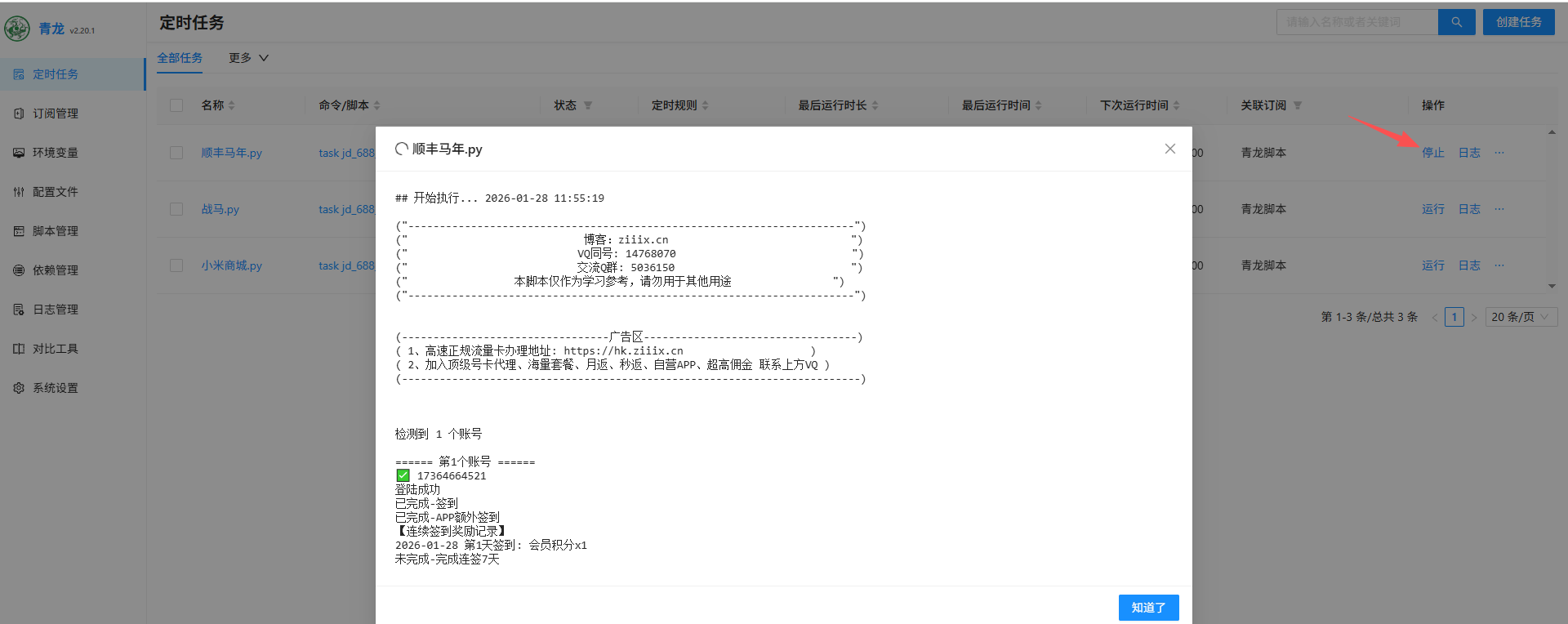
Task: Go to 脚本管理 in the sidebar
Action: pos(55,231)
